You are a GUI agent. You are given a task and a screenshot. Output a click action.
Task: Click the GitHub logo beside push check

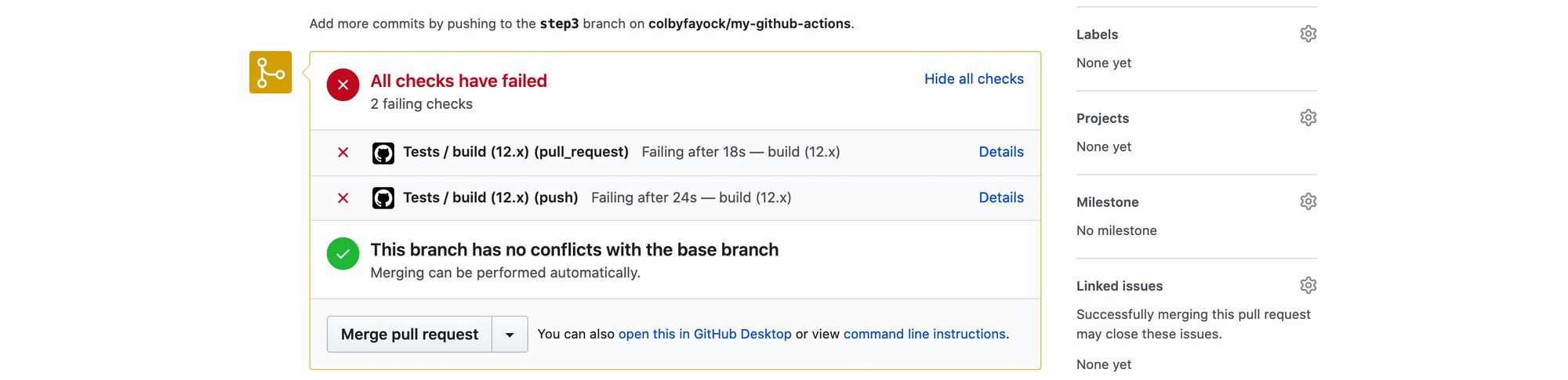tap(383, 197)
